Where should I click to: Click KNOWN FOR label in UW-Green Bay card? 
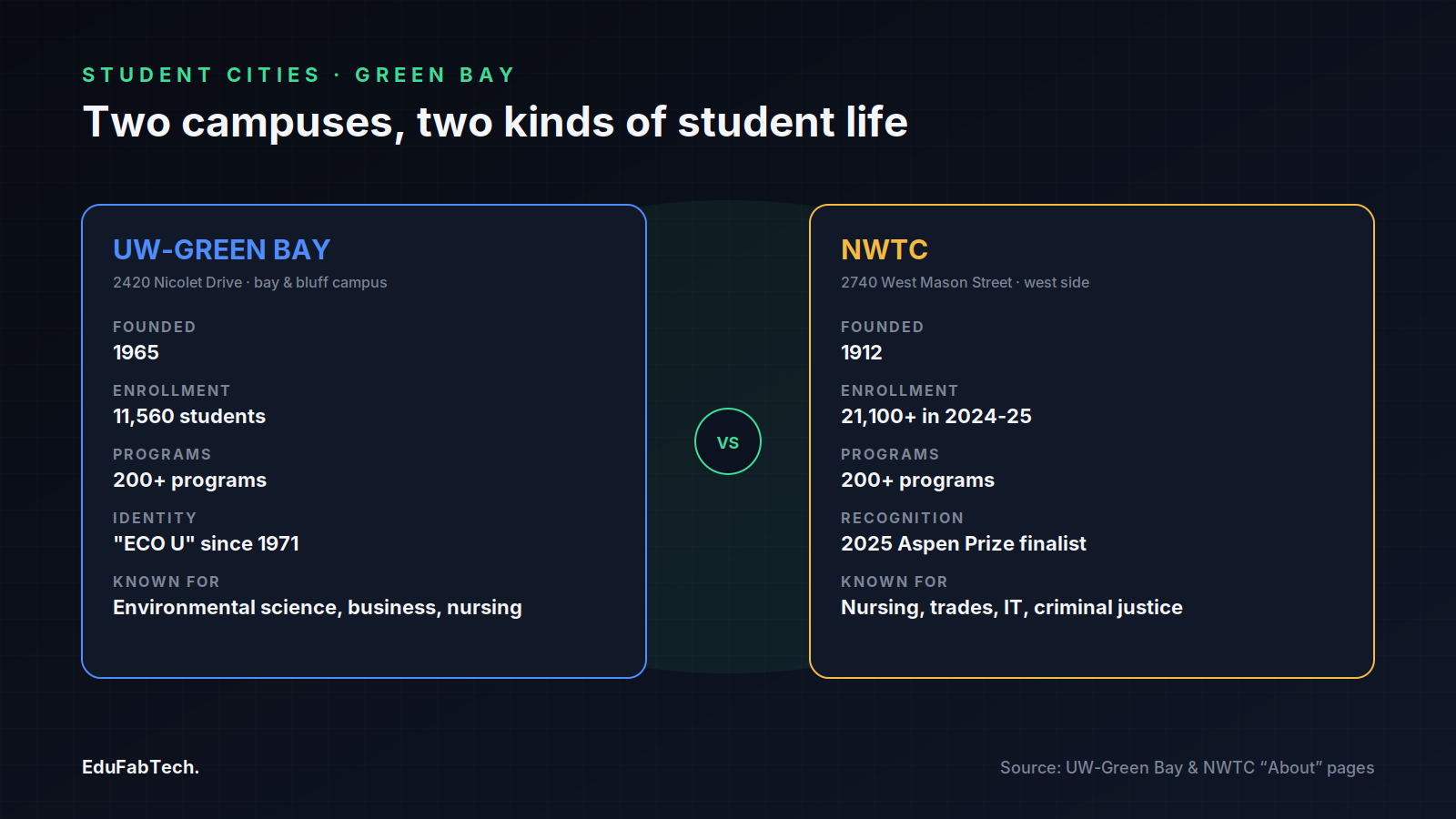[167, 581]
